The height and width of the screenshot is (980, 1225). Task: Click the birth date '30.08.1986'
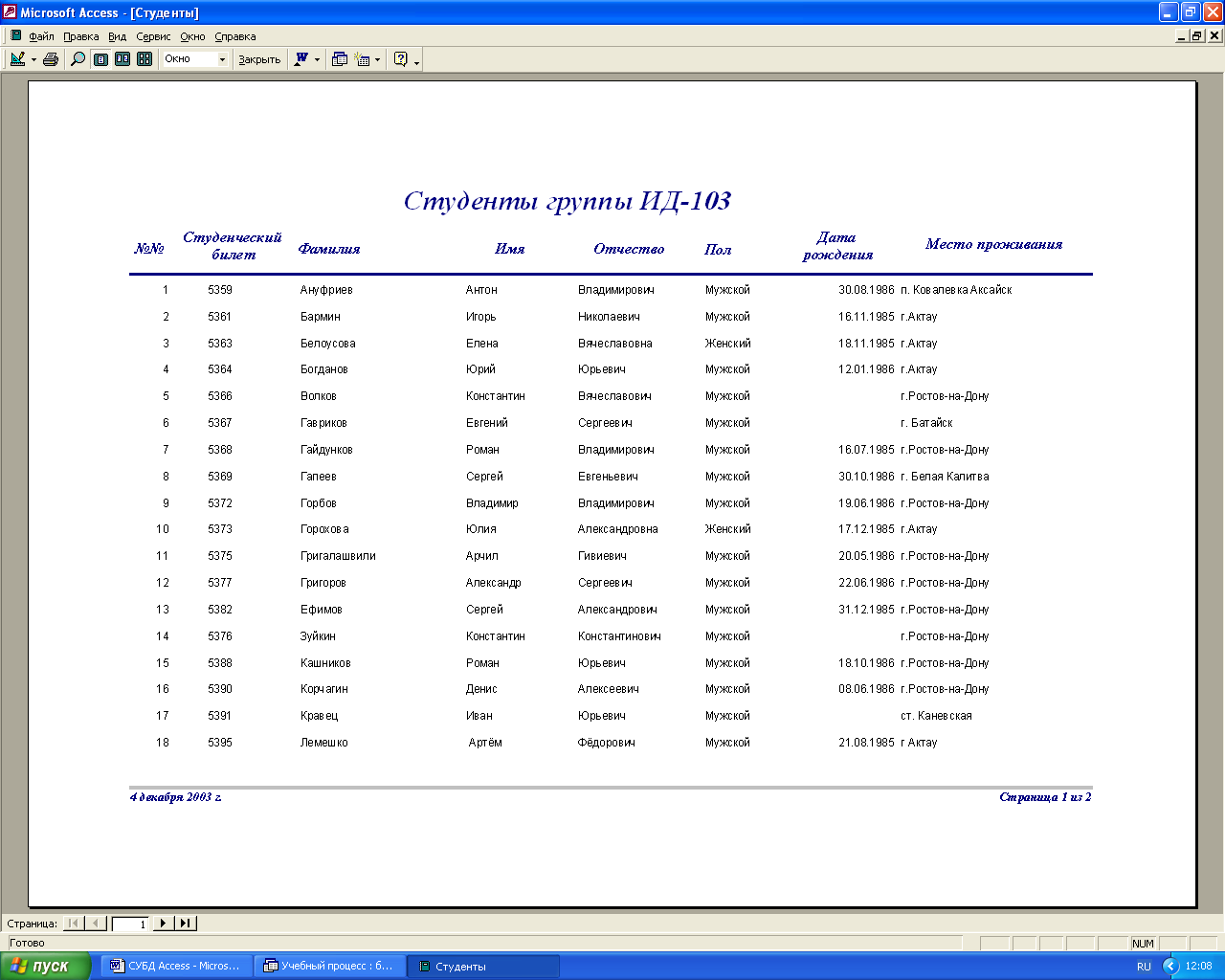[x=866, y=290]
